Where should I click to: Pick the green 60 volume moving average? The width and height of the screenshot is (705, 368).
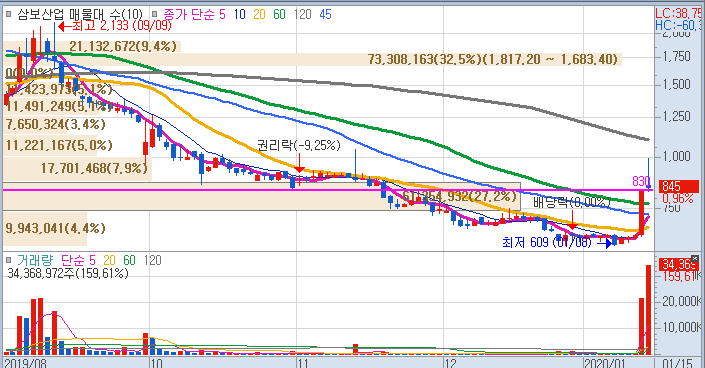[x=129, y=260]
